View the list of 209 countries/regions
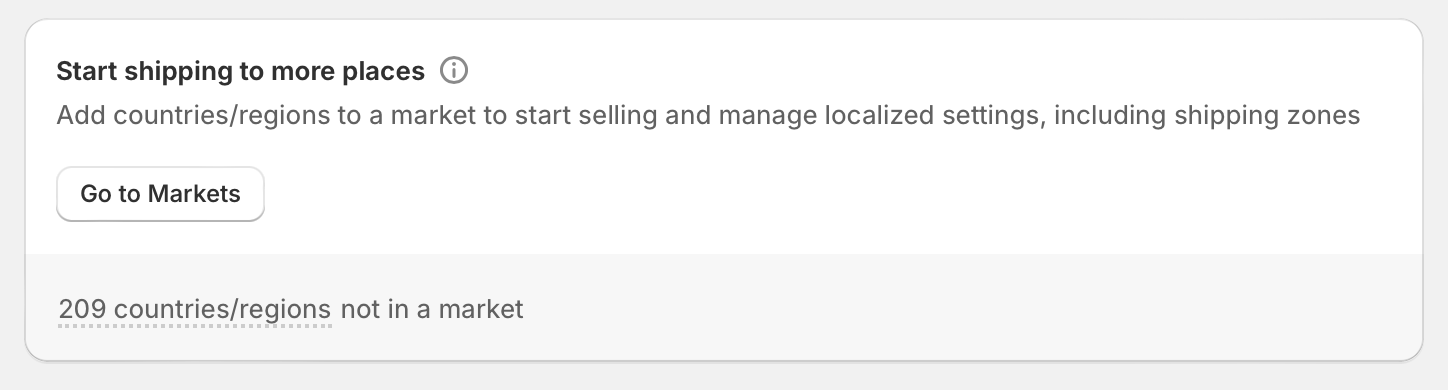This screenshot has height=390, width=1448. (x=195, y=309)
